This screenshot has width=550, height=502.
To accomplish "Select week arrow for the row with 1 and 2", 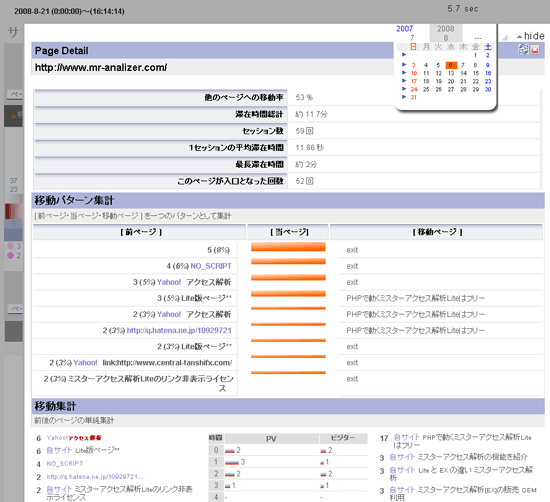I will tap(404, 55).
